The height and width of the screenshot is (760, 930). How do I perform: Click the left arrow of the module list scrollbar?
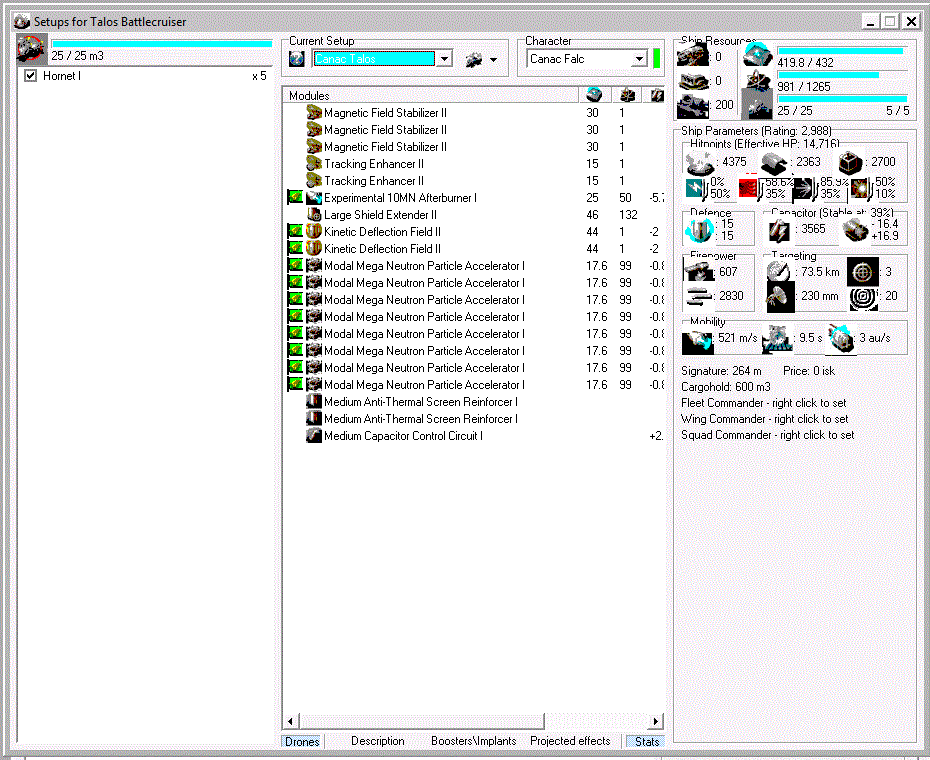click(290, 721)
